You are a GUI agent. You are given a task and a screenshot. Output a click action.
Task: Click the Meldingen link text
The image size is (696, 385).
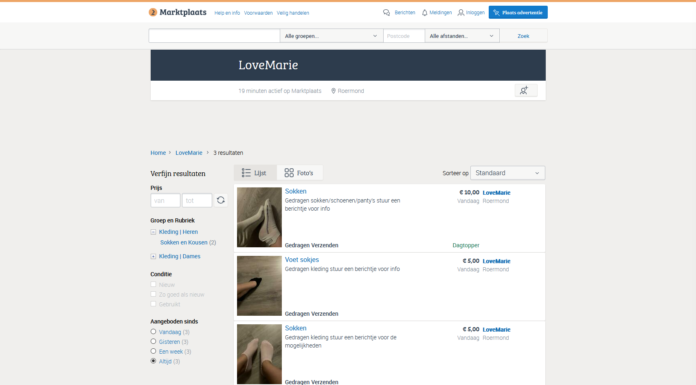pyautogui.click(x=440, y=13)
